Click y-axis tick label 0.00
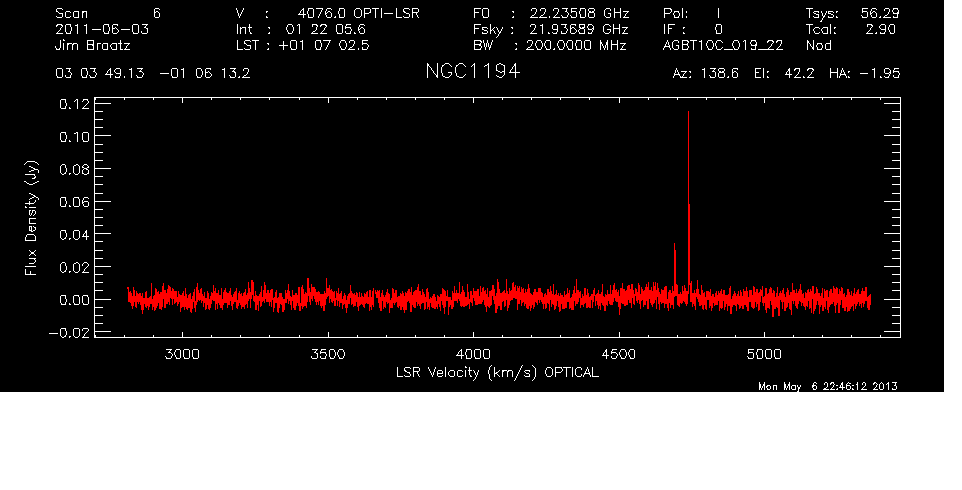 [74, 300]
